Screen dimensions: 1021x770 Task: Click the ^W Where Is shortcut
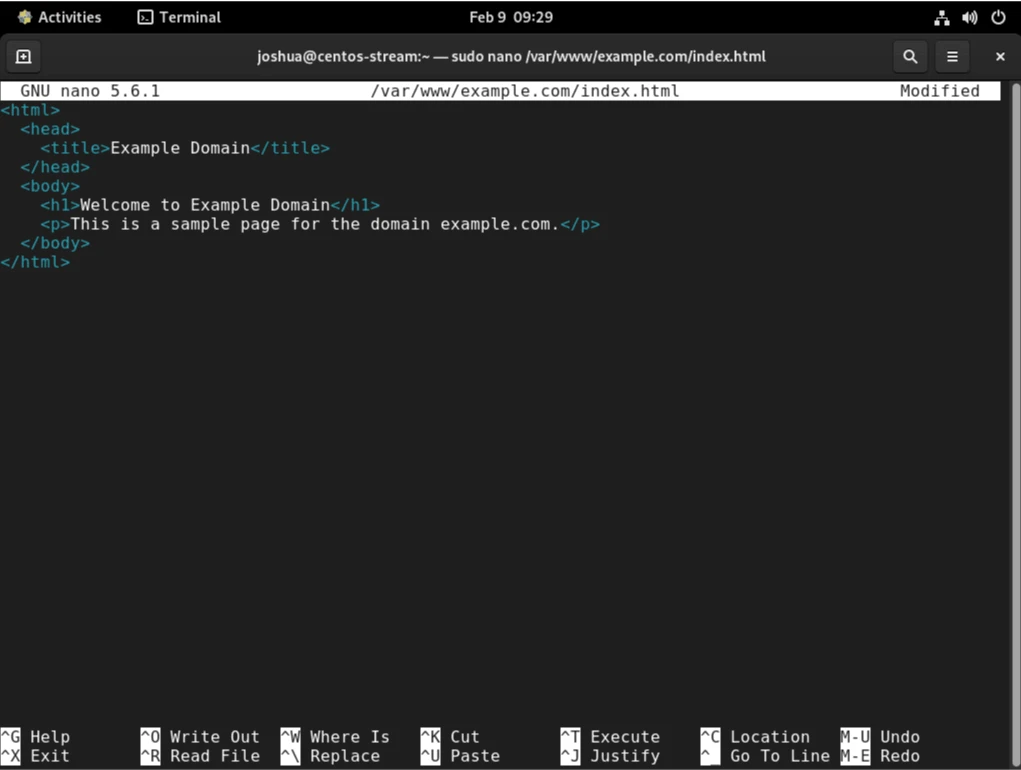pyautogui.click(x=335, y=737)
